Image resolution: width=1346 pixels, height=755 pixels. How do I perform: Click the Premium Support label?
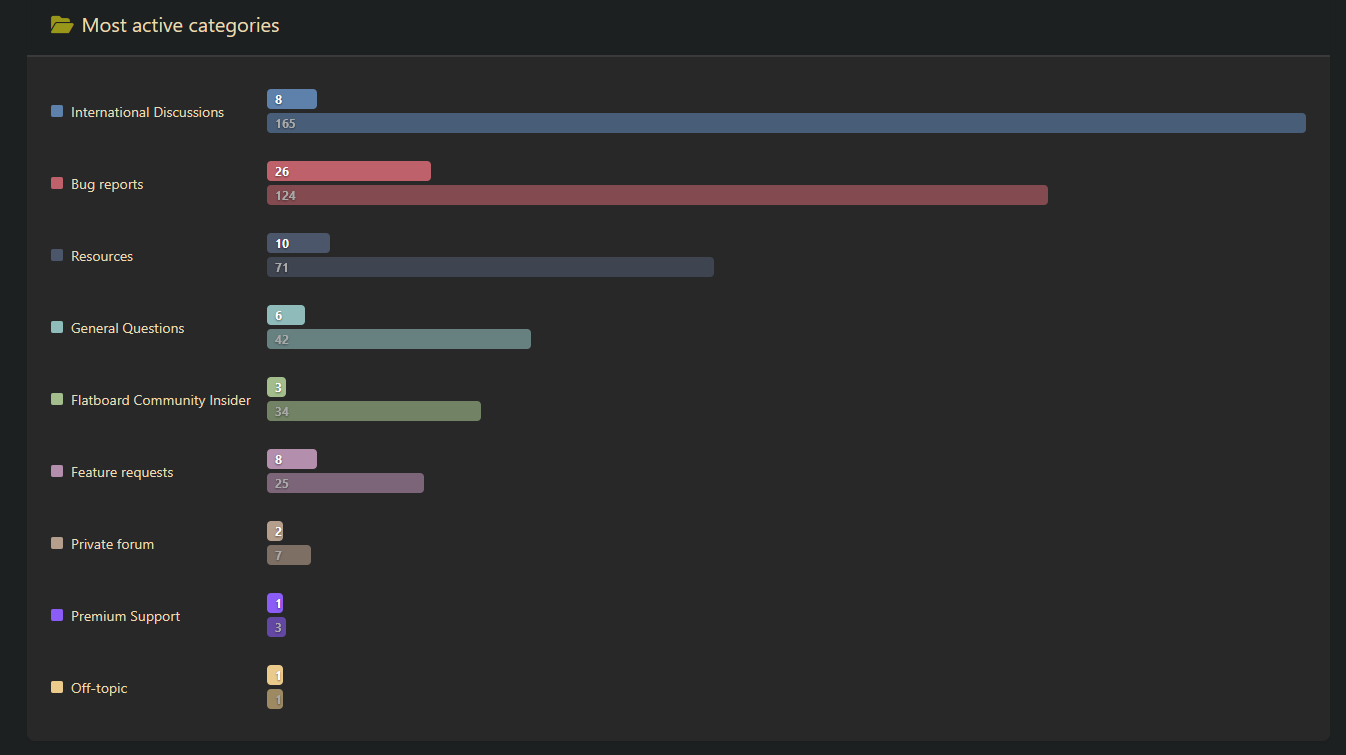[x=125, y=616]
